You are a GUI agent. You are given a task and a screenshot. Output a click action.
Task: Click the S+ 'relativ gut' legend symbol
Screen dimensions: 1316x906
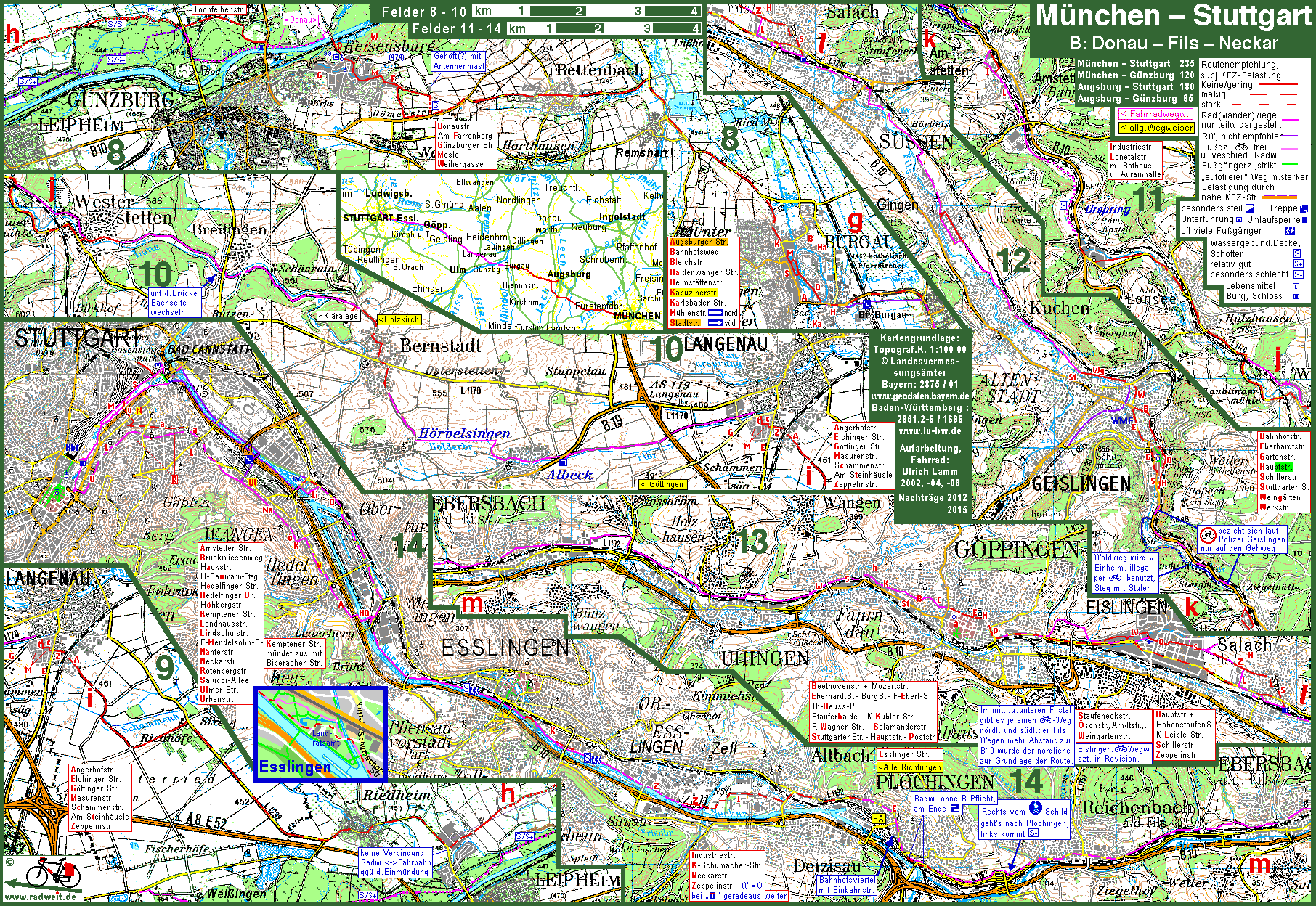(1297, 264)
